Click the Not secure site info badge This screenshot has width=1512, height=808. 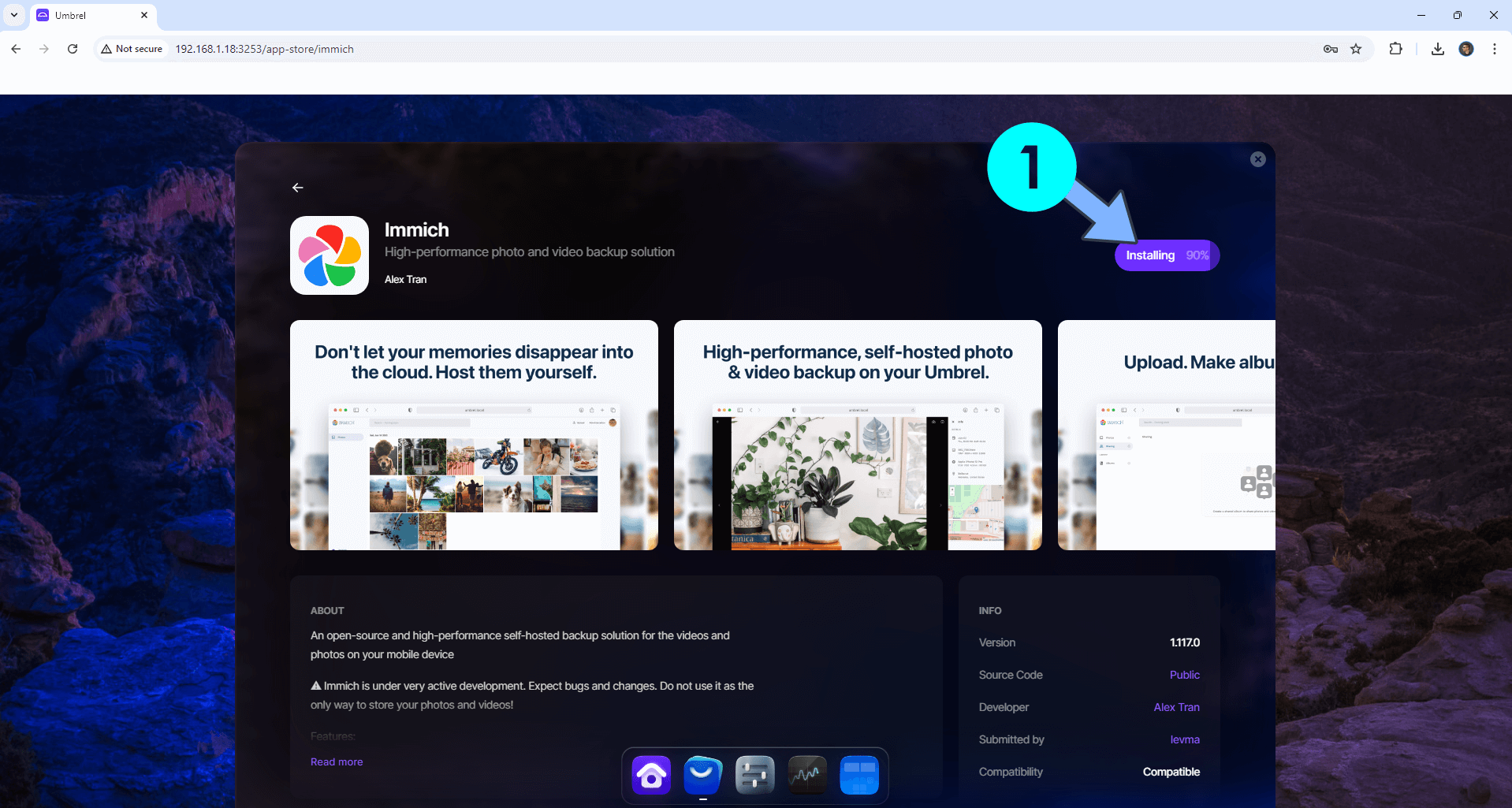click(x=132, y=49)
